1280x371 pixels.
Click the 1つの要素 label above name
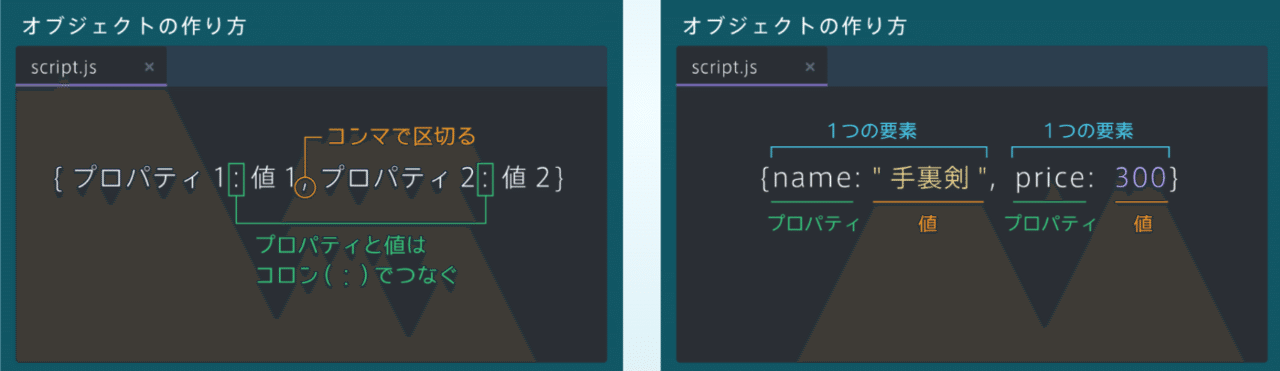pyautogui.click(x=872, y=131)
